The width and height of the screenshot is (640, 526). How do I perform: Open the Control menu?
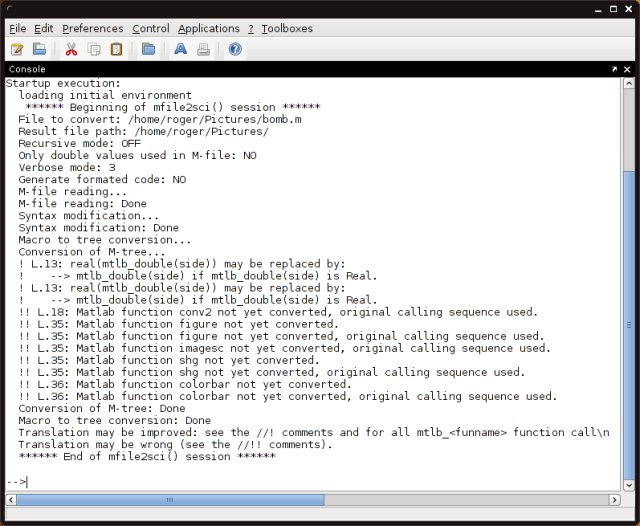[151, 29]
